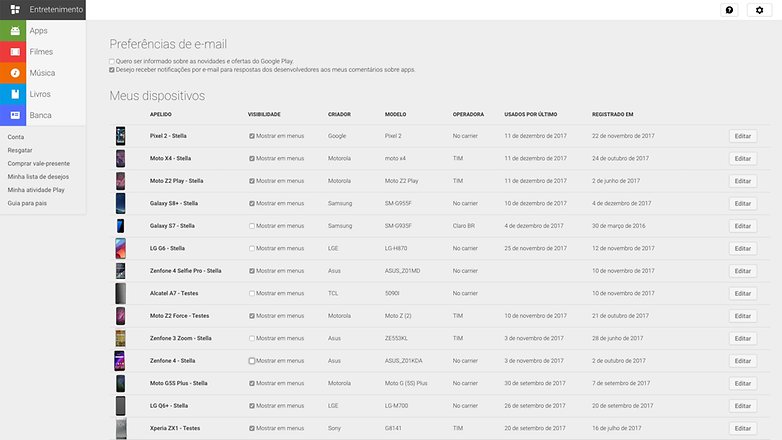Open the Banca section
782x440 pixels.
(40, 115)
